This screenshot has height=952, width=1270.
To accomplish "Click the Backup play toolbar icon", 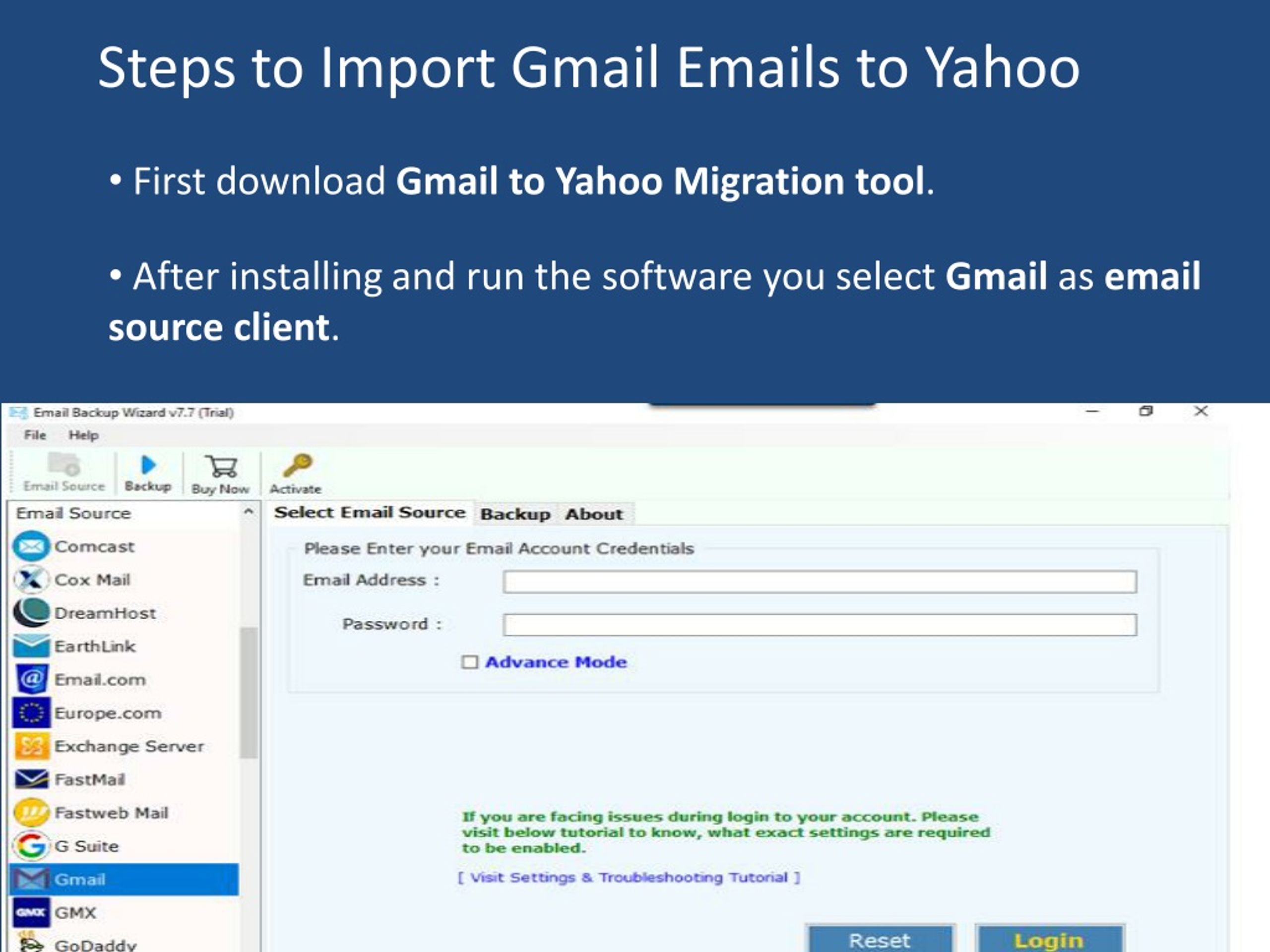I will (x=148, y=464).
